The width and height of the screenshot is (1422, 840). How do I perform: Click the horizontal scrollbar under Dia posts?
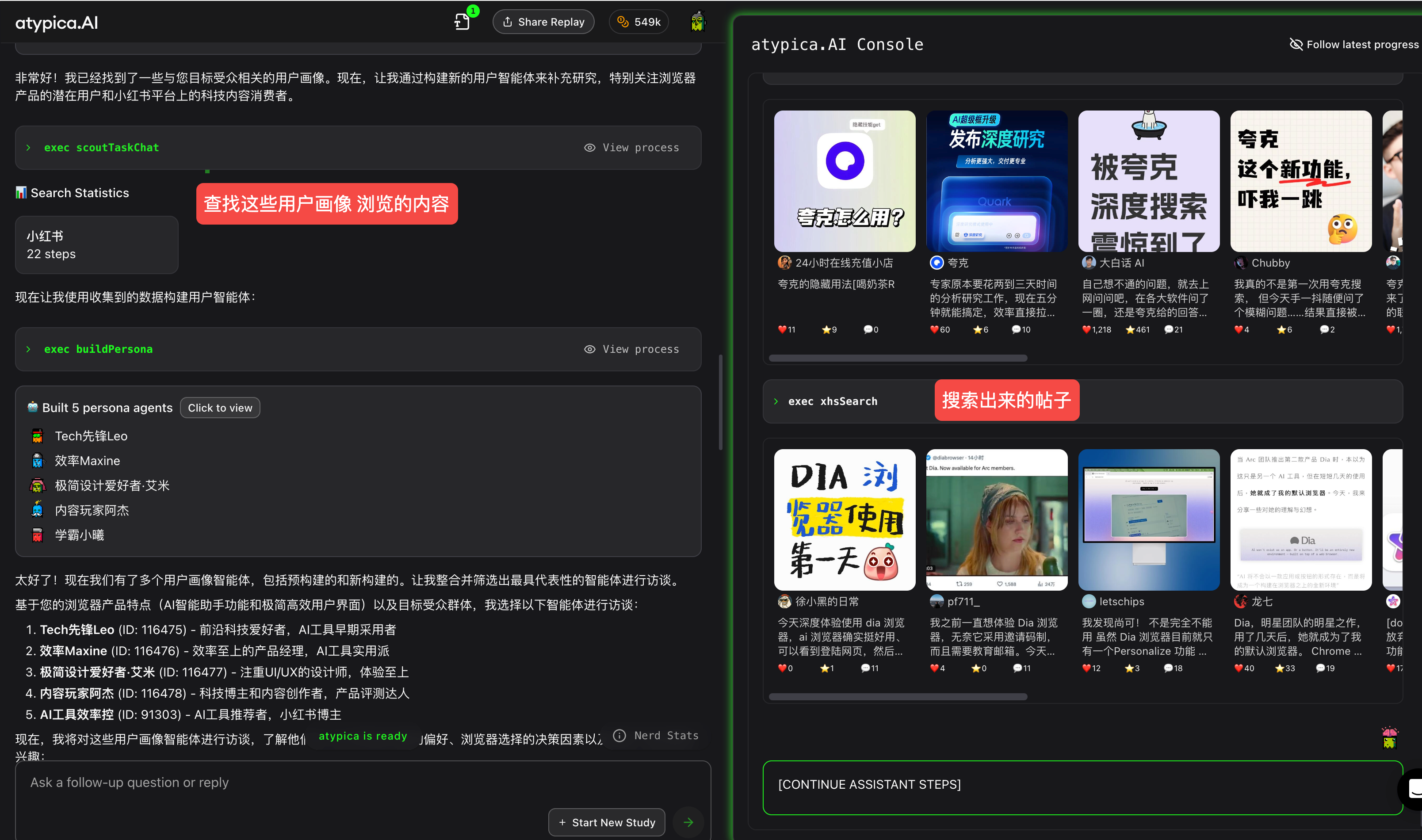[x=898, y=696]
